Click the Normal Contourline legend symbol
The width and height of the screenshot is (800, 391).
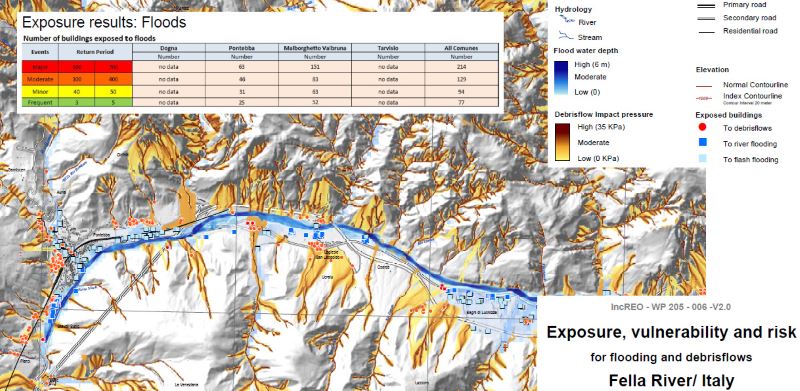tap(704, 85)
